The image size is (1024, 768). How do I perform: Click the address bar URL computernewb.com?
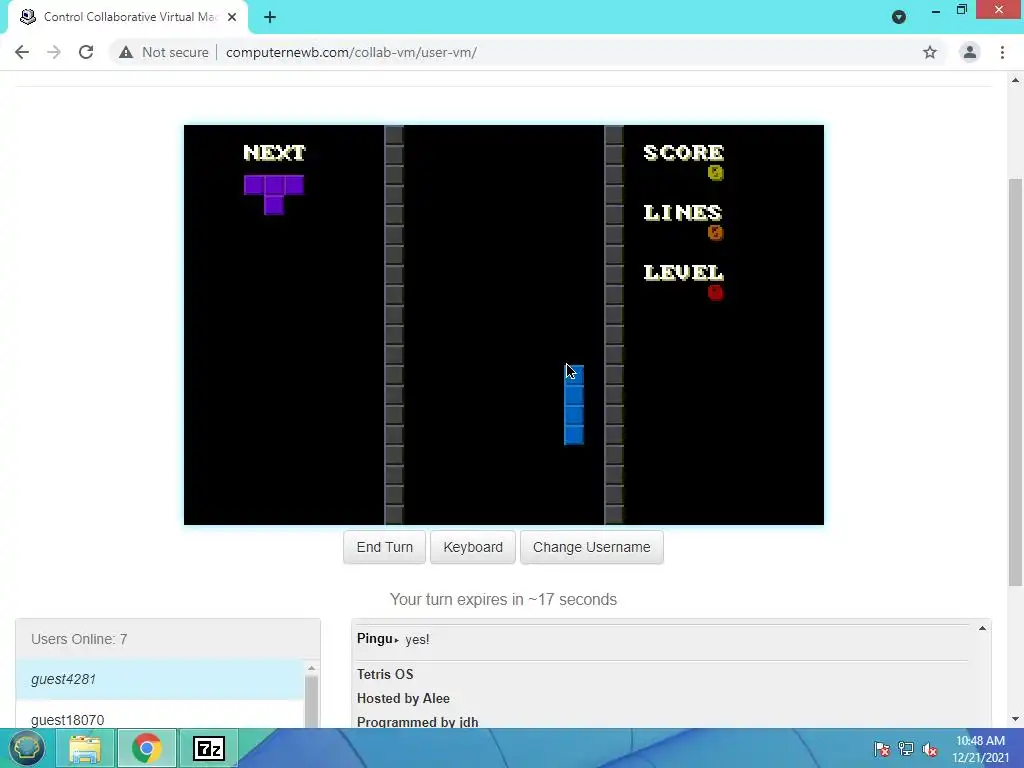pyautogui.click(x=351, y=52)
